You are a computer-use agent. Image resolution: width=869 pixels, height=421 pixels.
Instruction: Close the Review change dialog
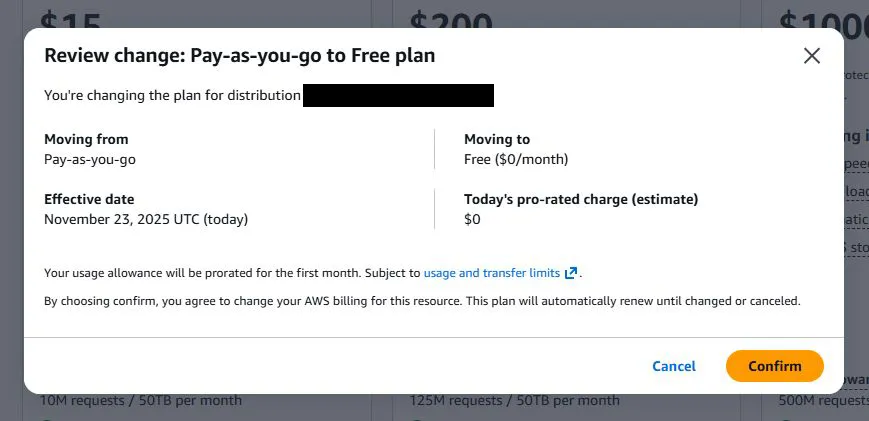pyautogui.click(x=812, y=56)
